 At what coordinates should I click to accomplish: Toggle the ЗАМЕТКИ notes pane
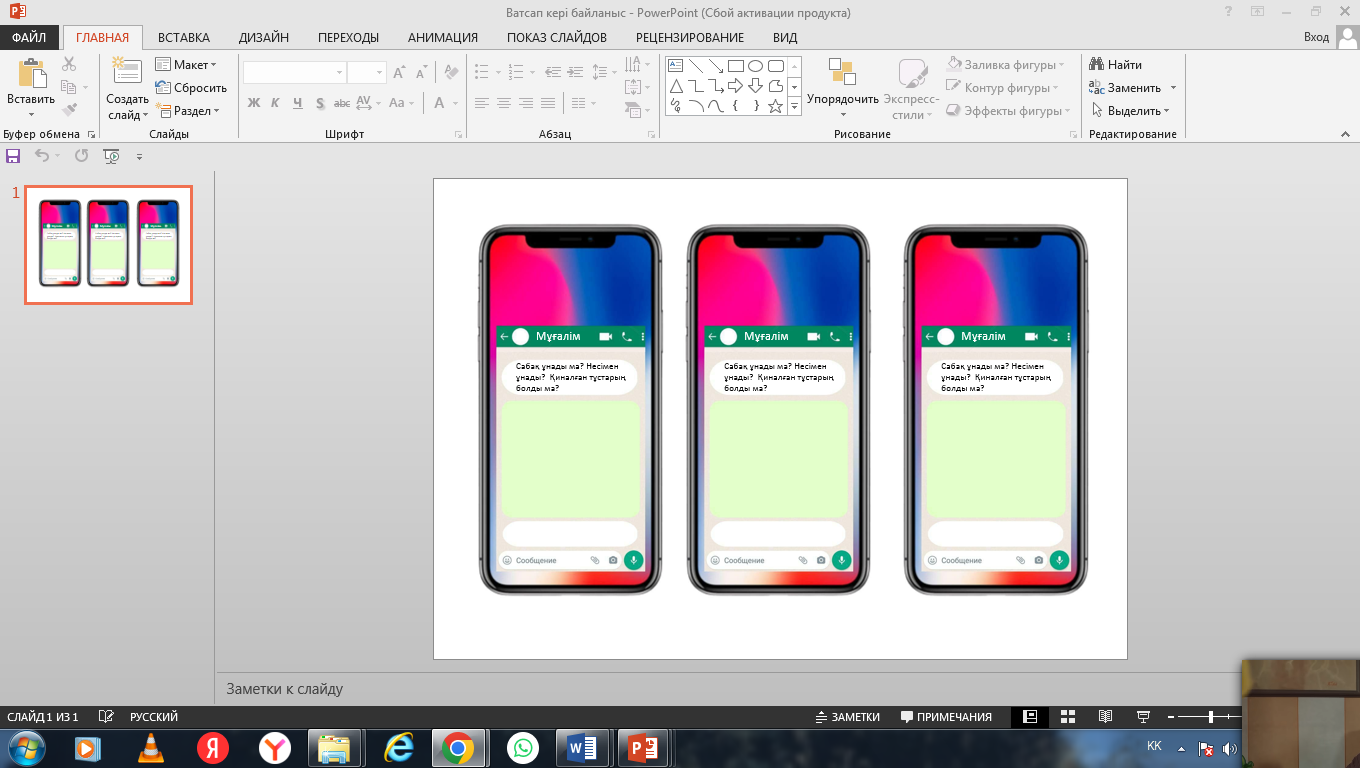tap(847, 717)
